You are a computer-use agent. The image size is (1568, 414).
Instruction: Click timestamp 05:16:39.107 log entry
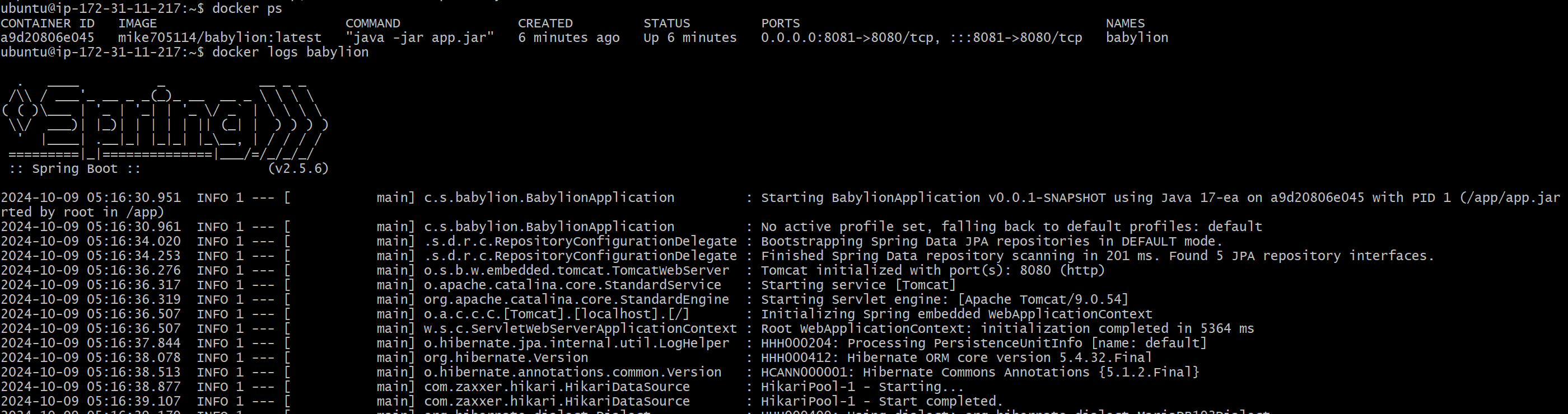[x=133, y=402]
